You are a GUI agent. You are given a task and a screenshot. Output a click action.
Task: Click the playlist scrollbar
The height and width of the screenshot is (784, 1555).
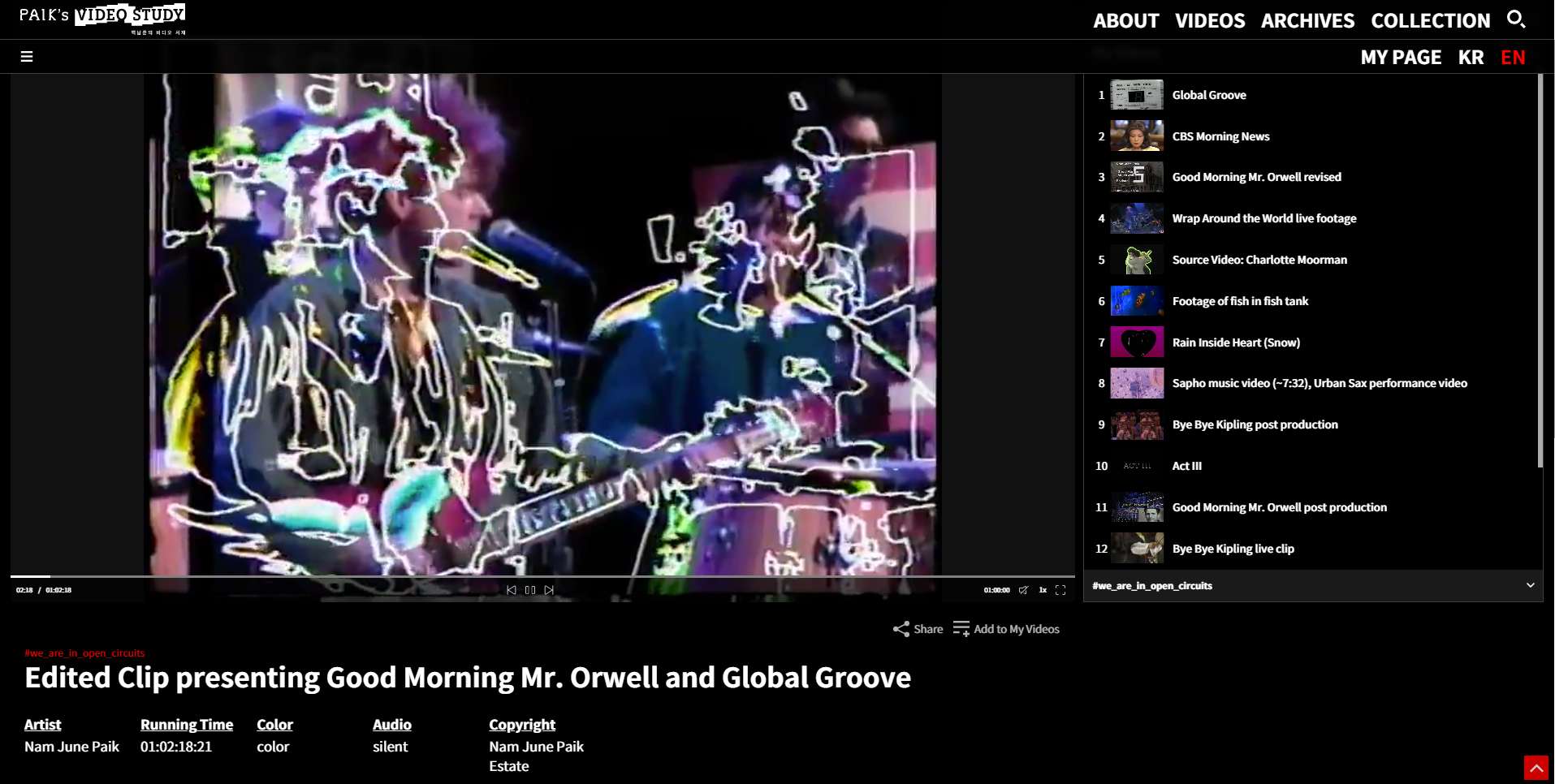pyautogui.click(x=1540, y=270)
